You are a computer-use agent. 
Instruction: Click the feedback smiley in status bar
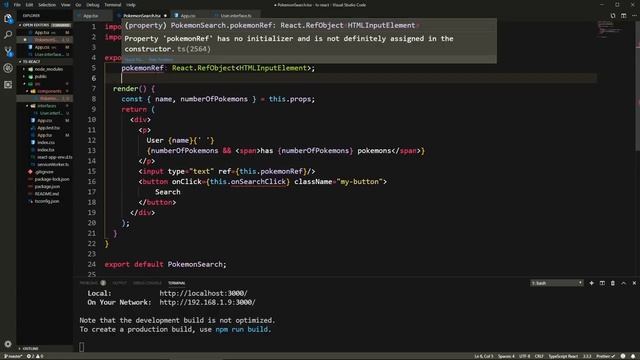tap(623, 356)
